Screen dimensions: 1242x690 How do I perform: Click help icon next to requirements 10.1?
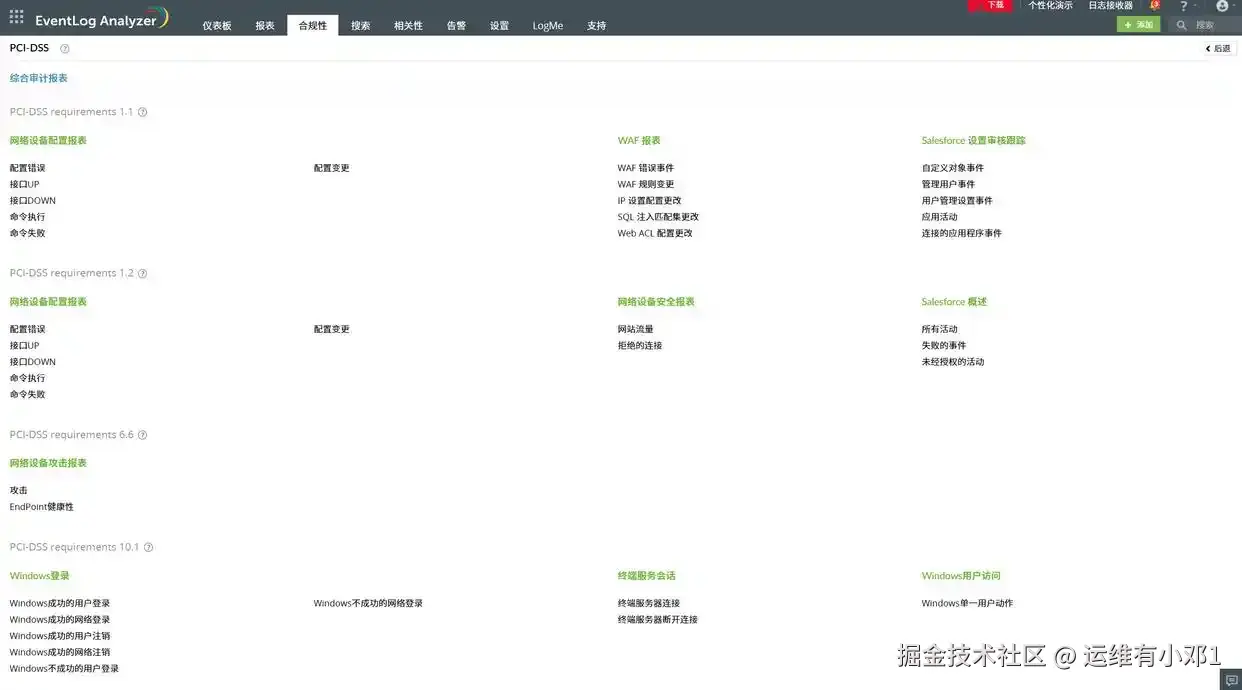(x=148, y=547)
